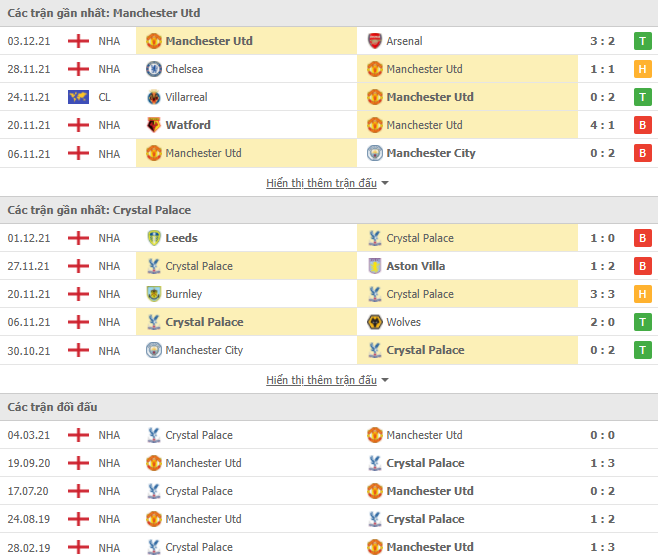Viewport: 658px width, 559px height.
Task: Click the Champions League flag icon
Action: coord(78,97)
